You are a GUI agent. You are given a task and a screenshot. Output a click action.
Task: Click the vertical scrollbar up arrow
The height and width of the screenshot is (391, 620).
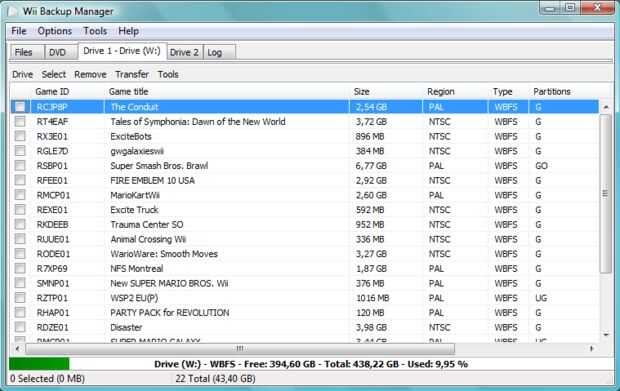coord(606,107)
